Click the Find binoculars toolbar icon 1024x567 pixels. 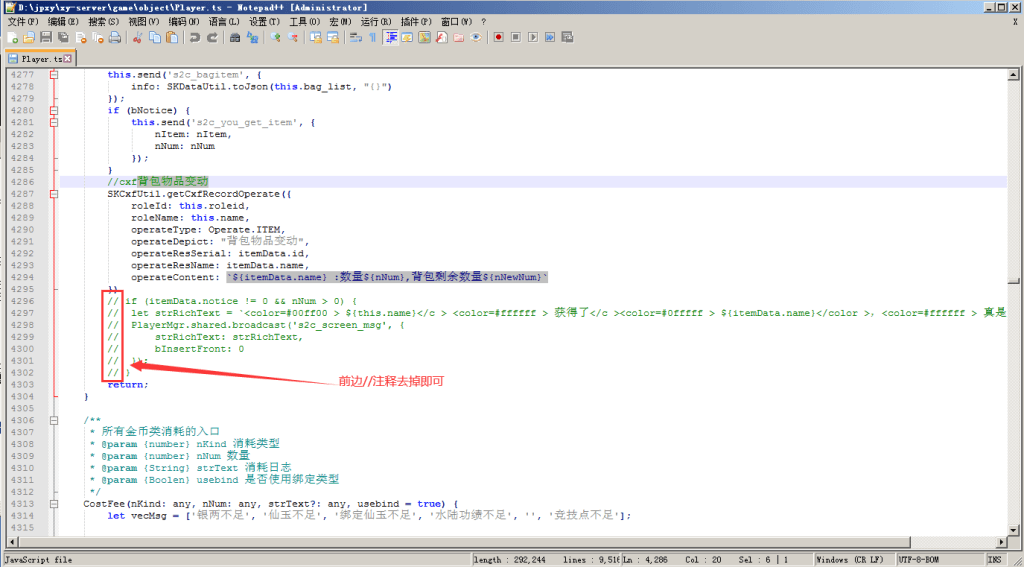(235, 38)
